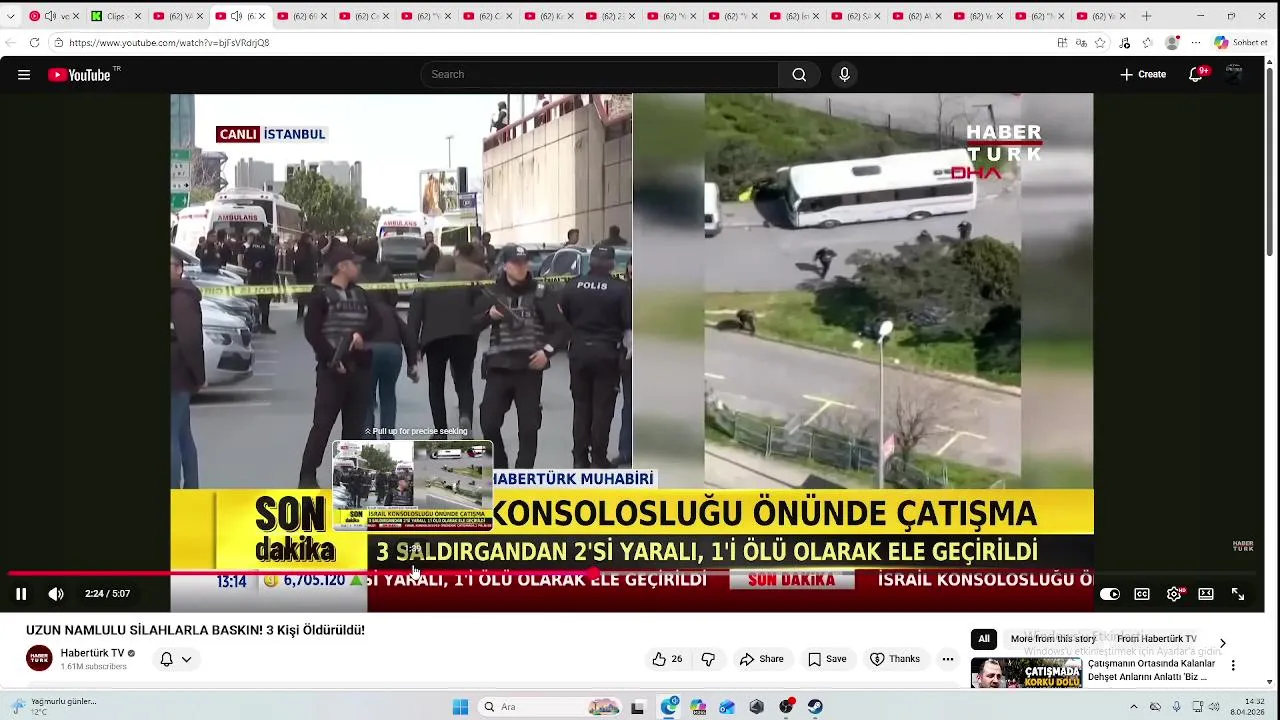Go back in browser

pyautogui.click(x=10, y=43)
